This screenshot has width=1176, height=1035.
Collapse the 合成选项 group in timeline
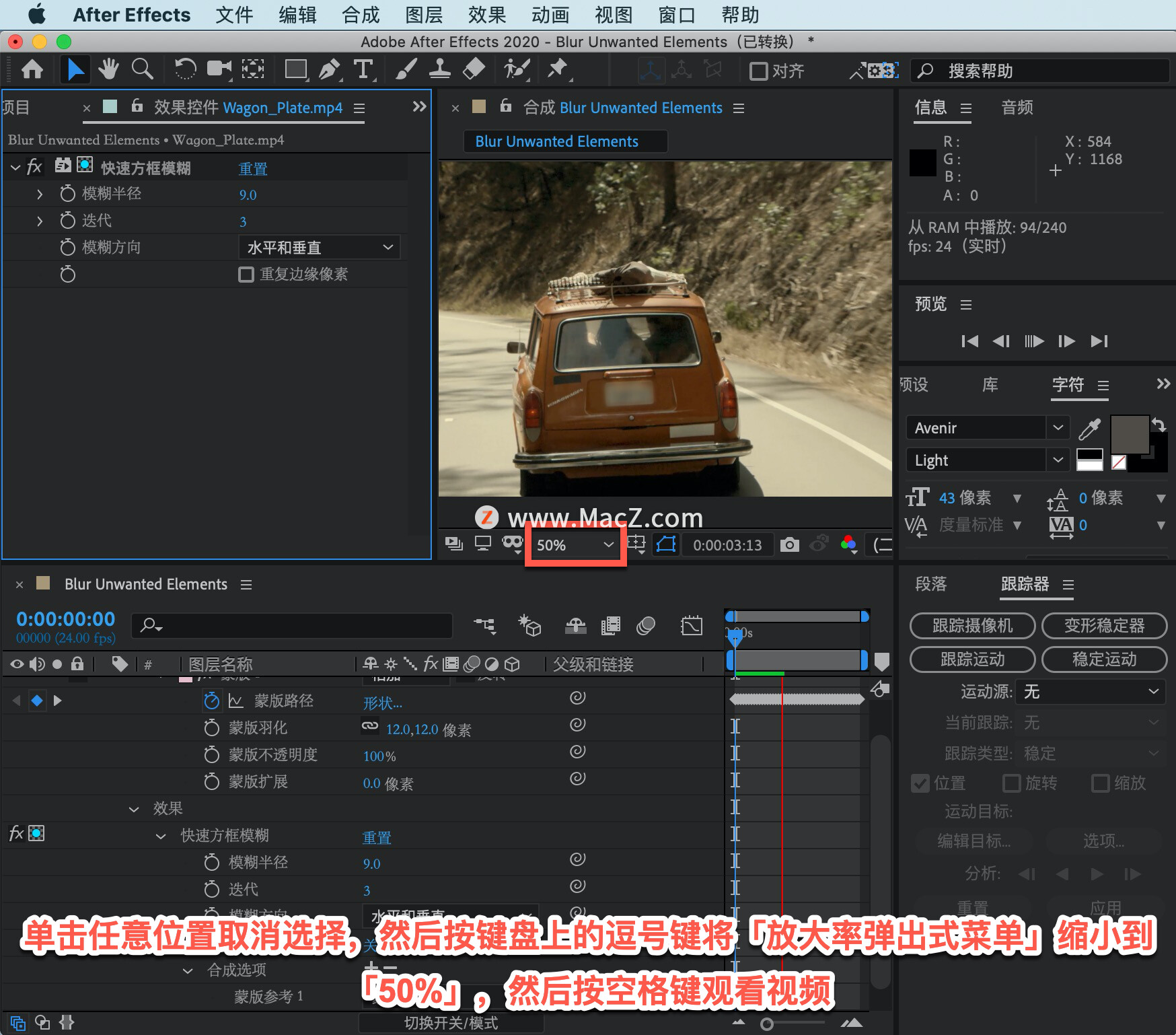pos(188,970)
